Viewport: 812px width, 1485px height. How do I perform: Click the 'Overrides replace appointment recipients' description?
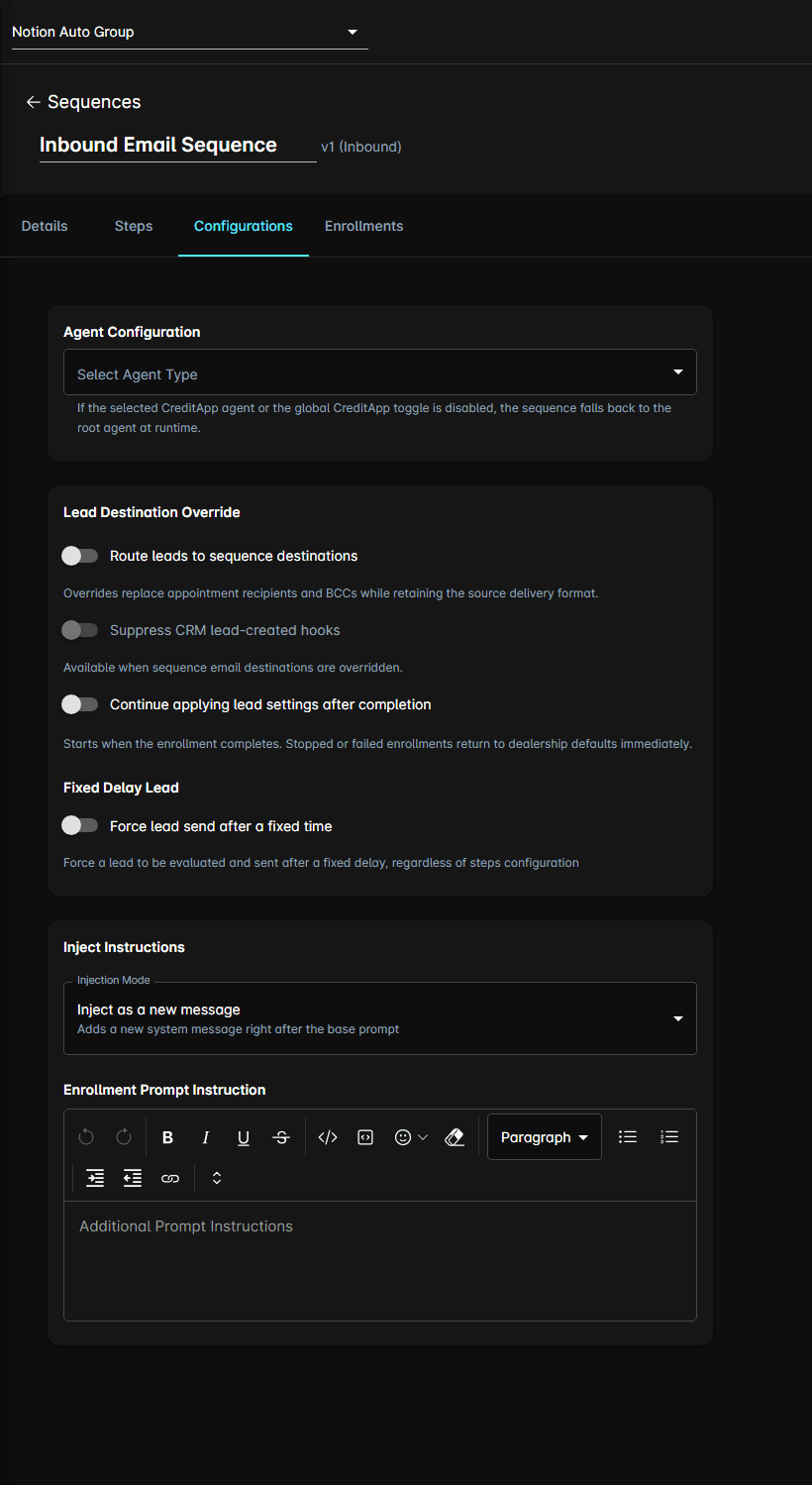click(x=331, y=593)
